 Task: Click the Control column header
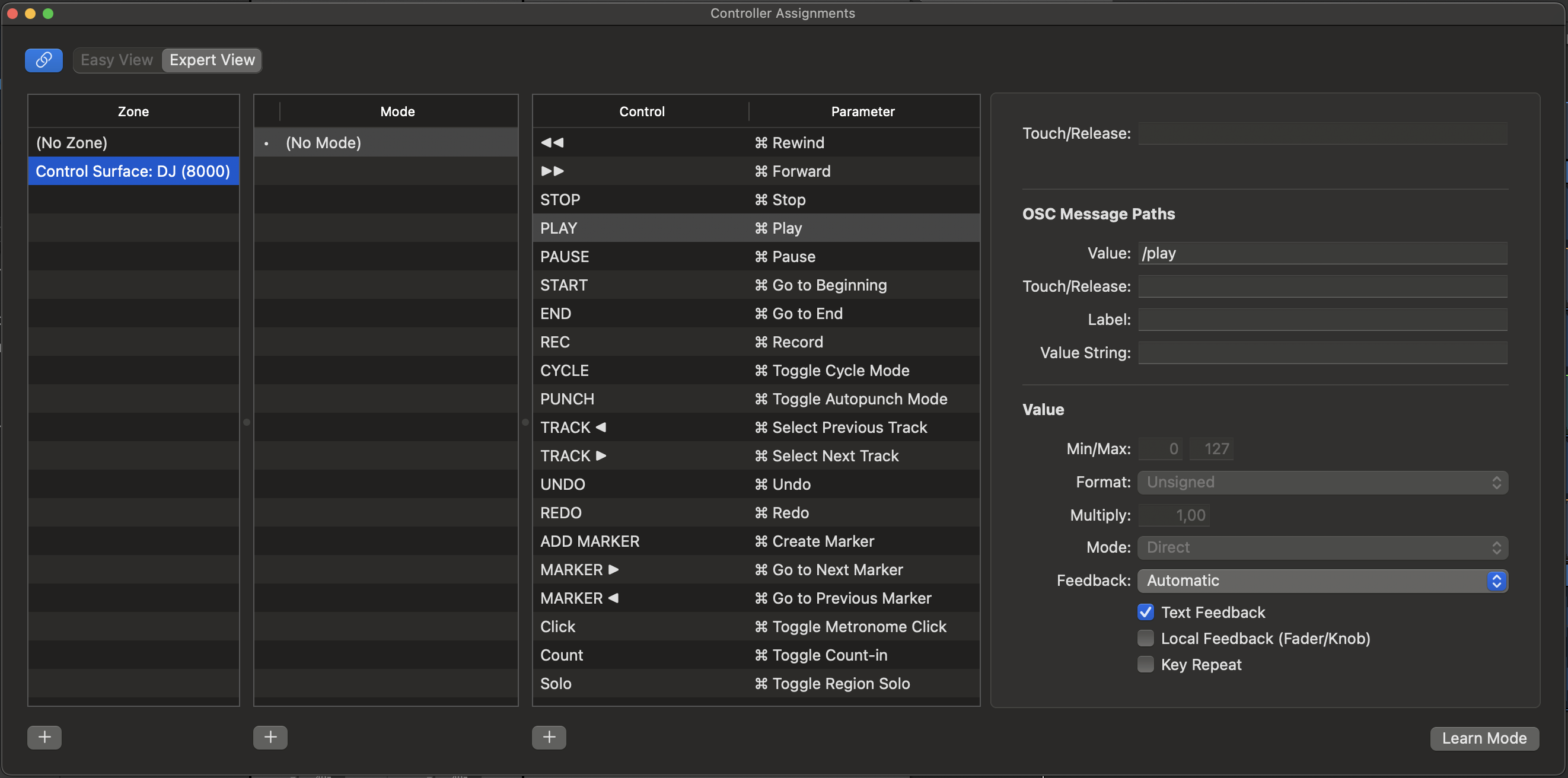click(x=642, y=111)
